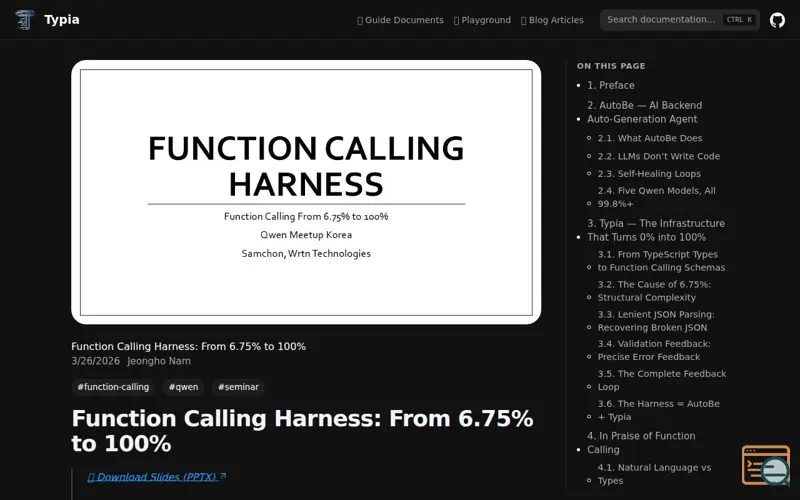Open Guide Documents menu
800x500 pixels.
[400, 20]
